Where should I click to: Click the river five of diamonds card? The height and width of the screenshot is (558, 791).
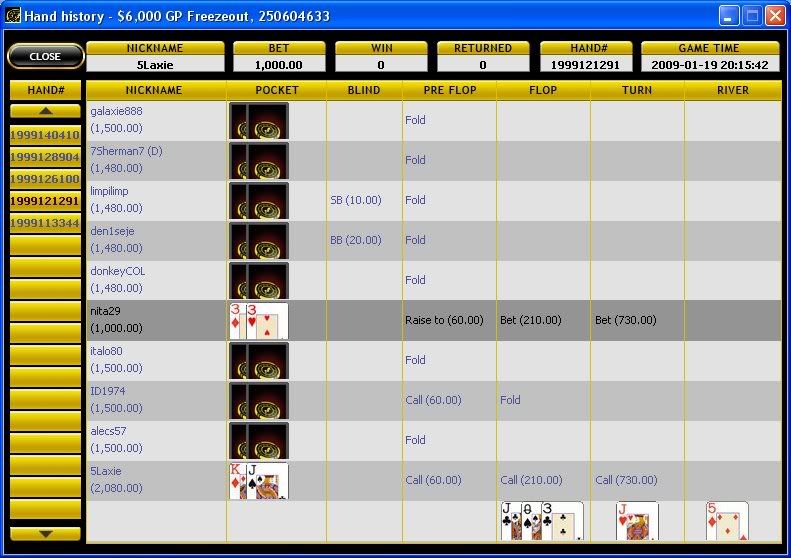pos(727,521)
